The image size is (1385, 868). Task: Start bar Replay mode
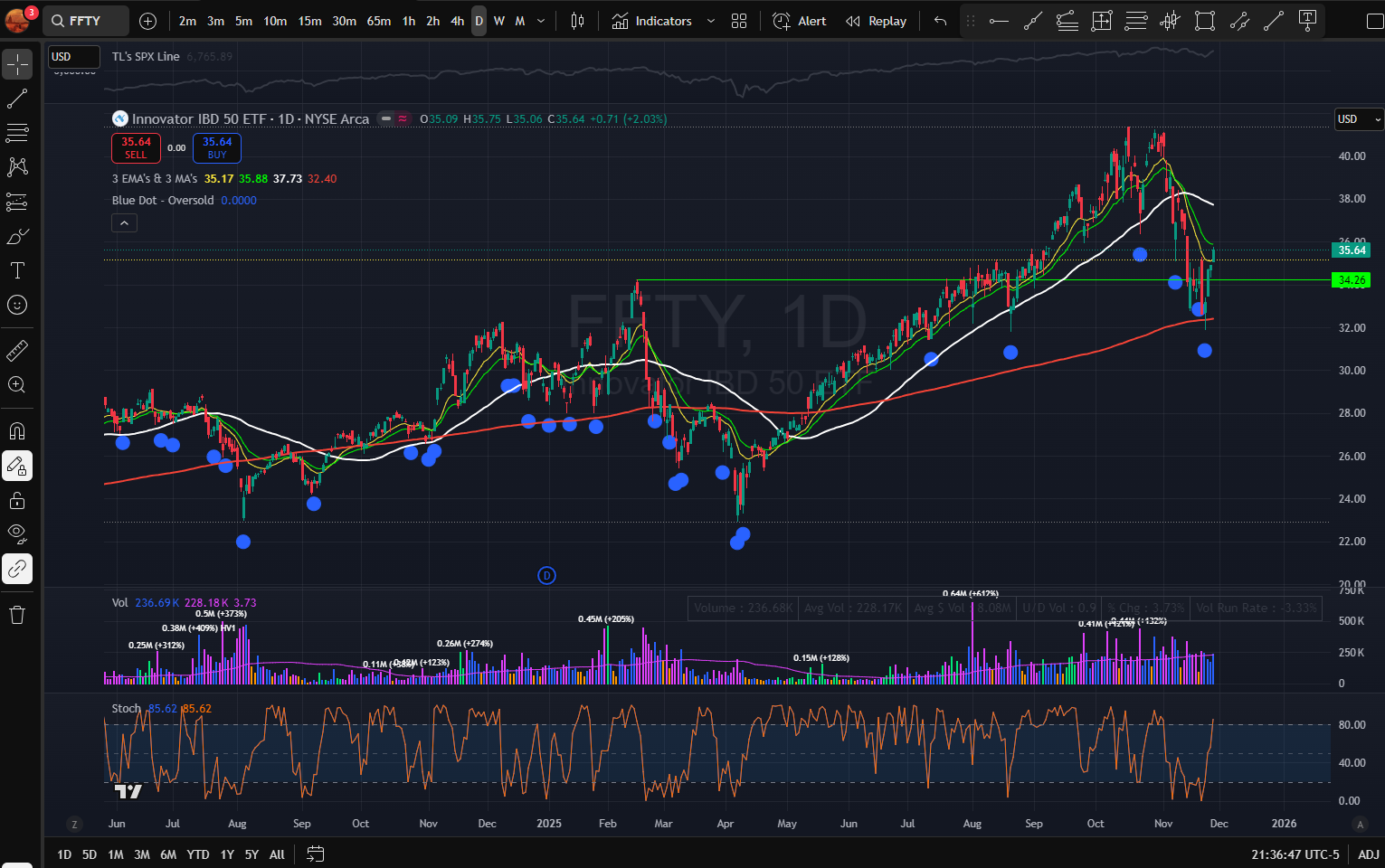(x=876, y=21)
